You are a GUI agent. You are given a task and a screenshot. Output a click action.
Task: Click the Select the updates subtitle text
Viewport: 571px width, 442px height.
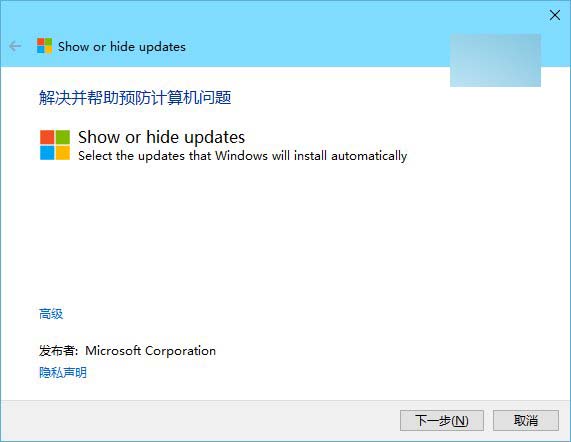click(243, 156)
